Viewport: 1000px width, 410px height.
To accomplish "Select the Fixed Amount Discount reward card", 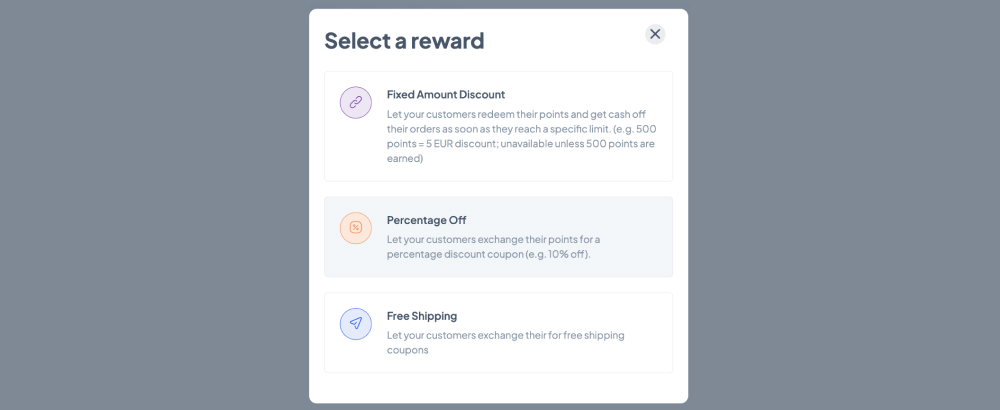I will 499,126.
